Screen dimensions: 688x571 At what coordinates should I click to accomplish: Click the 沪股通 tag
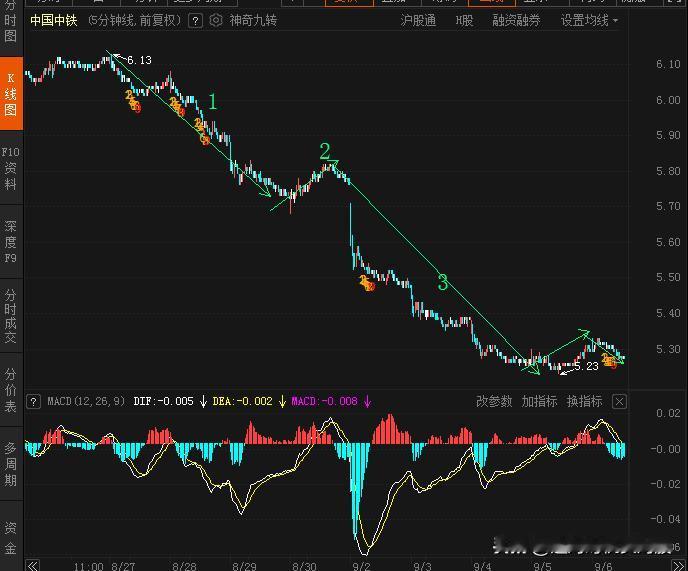(418, 20)
